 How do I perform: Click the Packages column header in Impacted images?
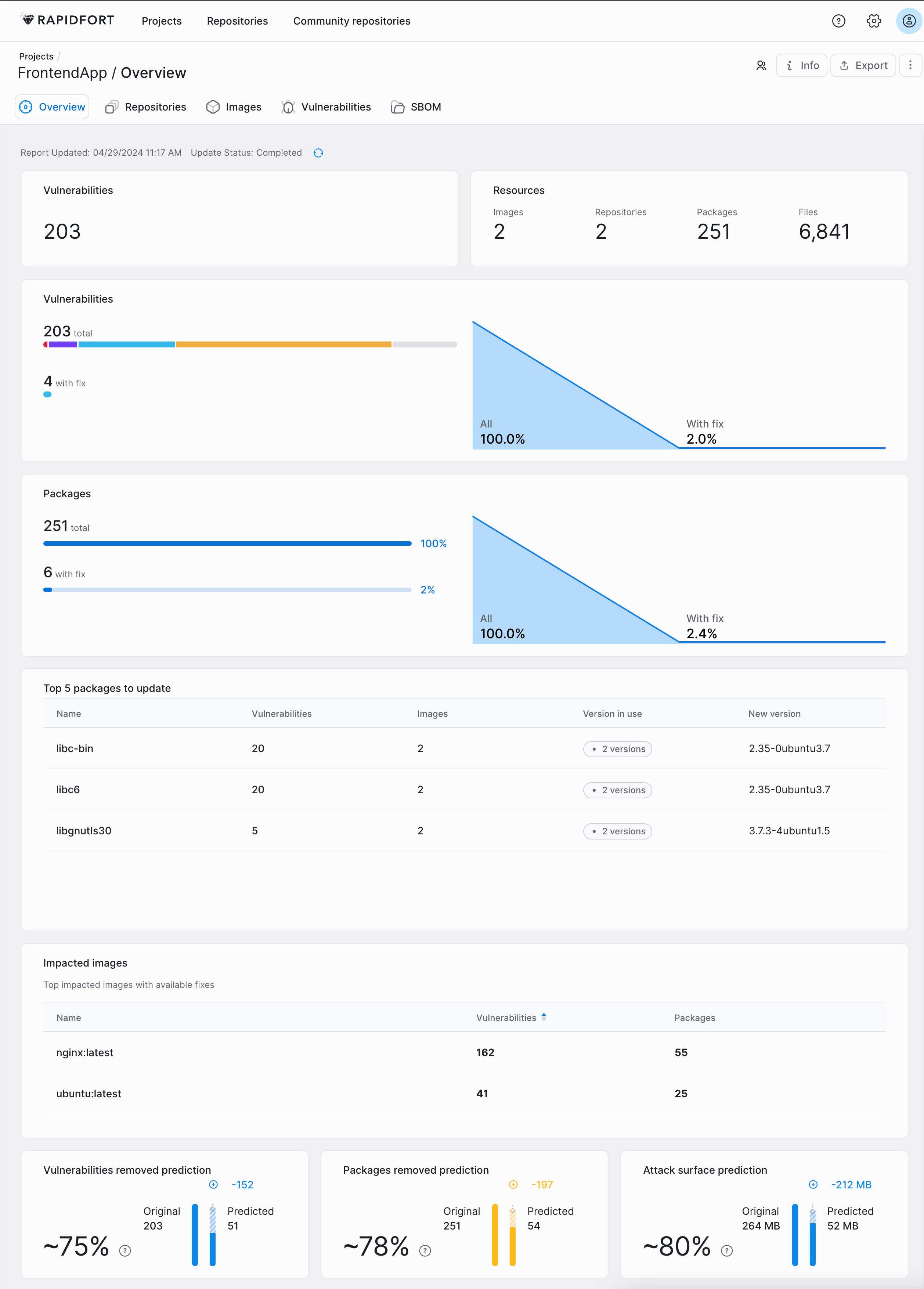pos(694,1018)
